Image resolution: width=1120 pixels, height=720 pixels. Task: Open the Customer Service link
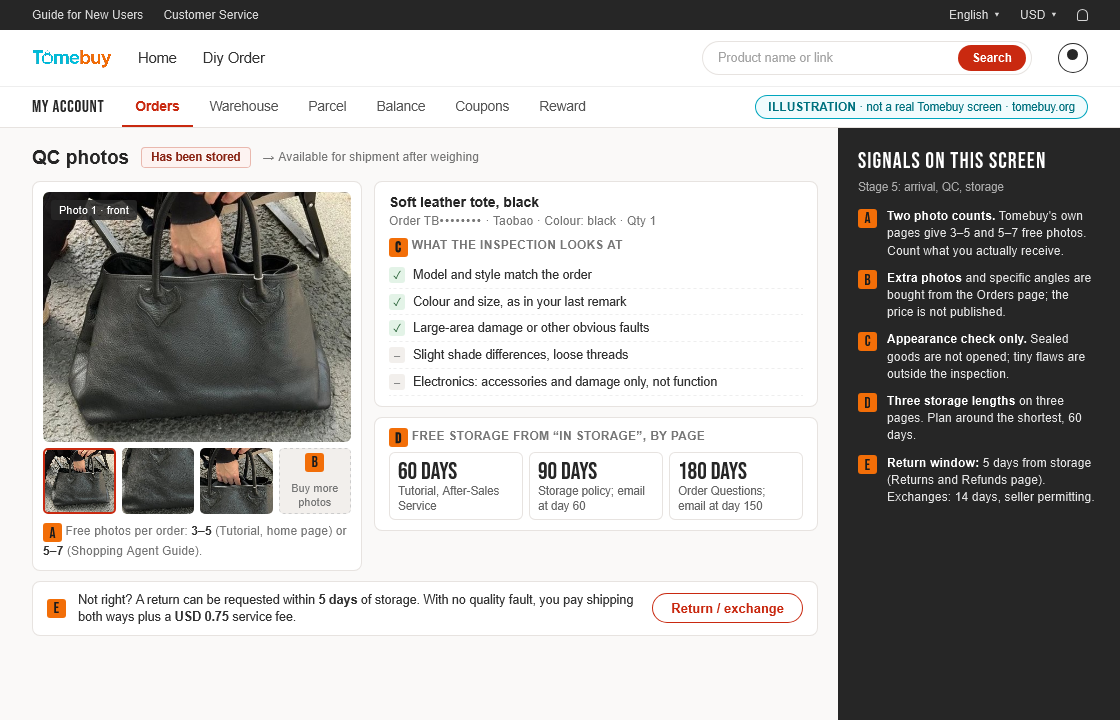[x=211, y=15]
